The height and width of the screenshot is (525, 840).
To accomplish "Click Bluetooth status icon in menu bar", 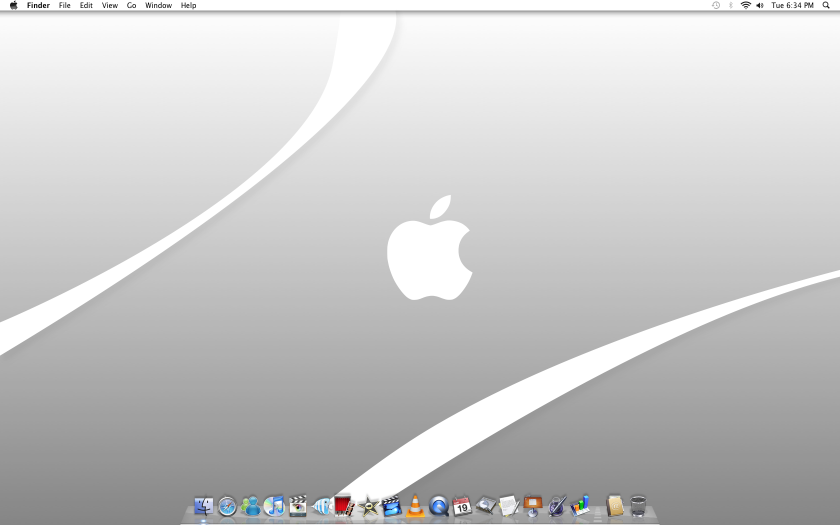I will pyautogui.click(x=730, y=5).
